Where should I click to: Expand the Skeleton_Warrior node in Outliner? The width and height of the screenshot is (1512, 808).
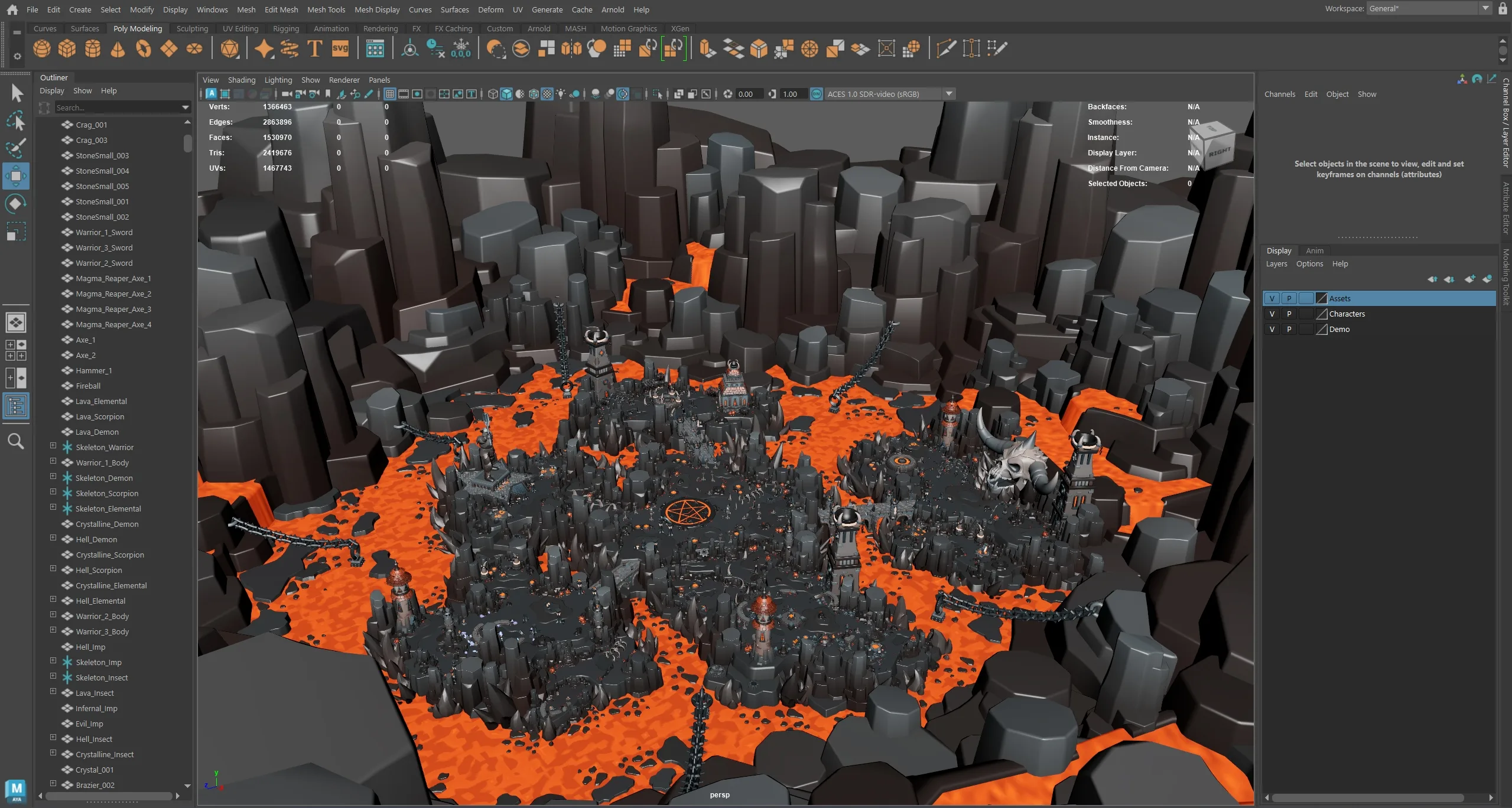(53, 447)
